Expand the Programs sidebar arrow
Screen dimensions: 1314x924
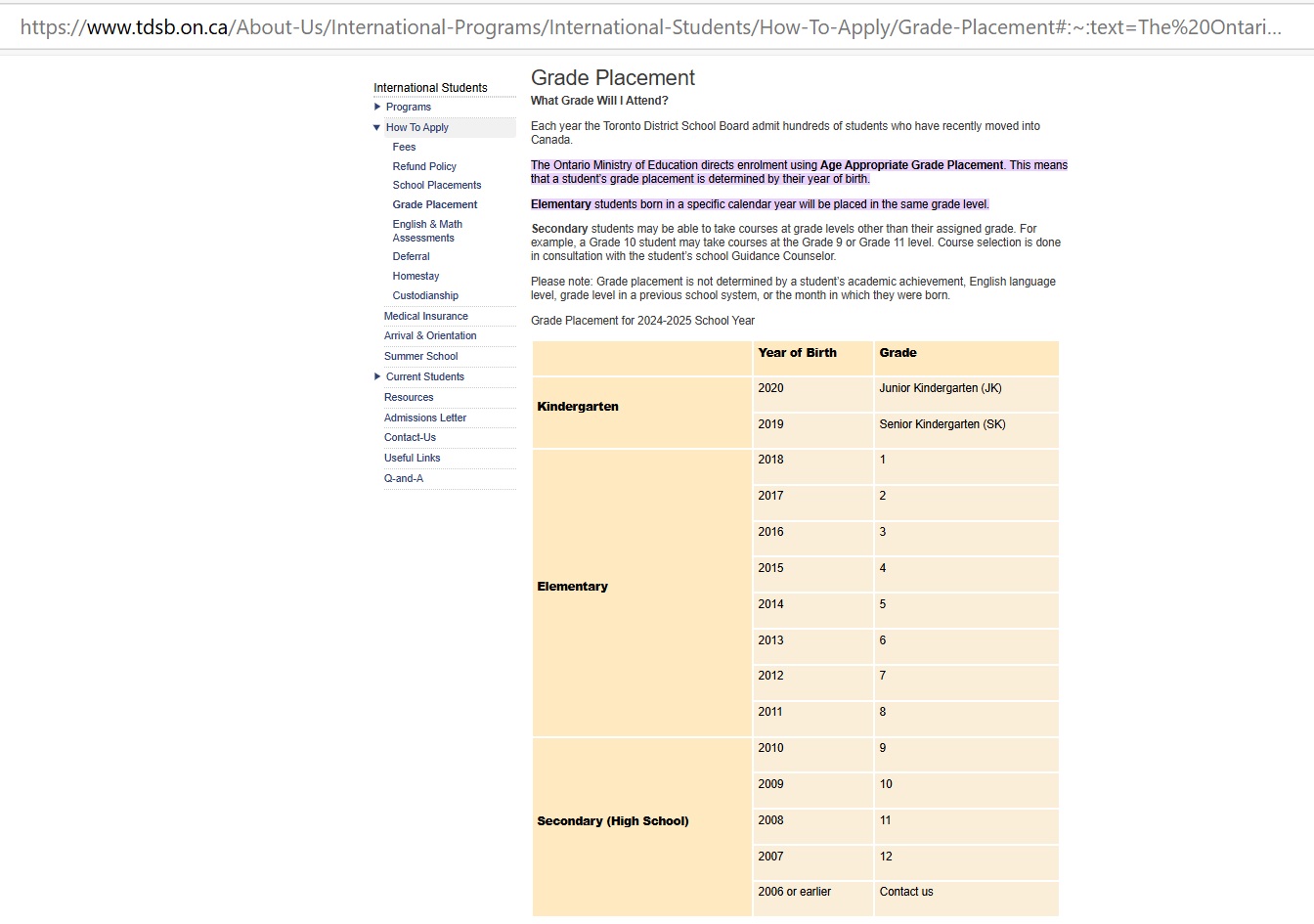coord(377,107)
